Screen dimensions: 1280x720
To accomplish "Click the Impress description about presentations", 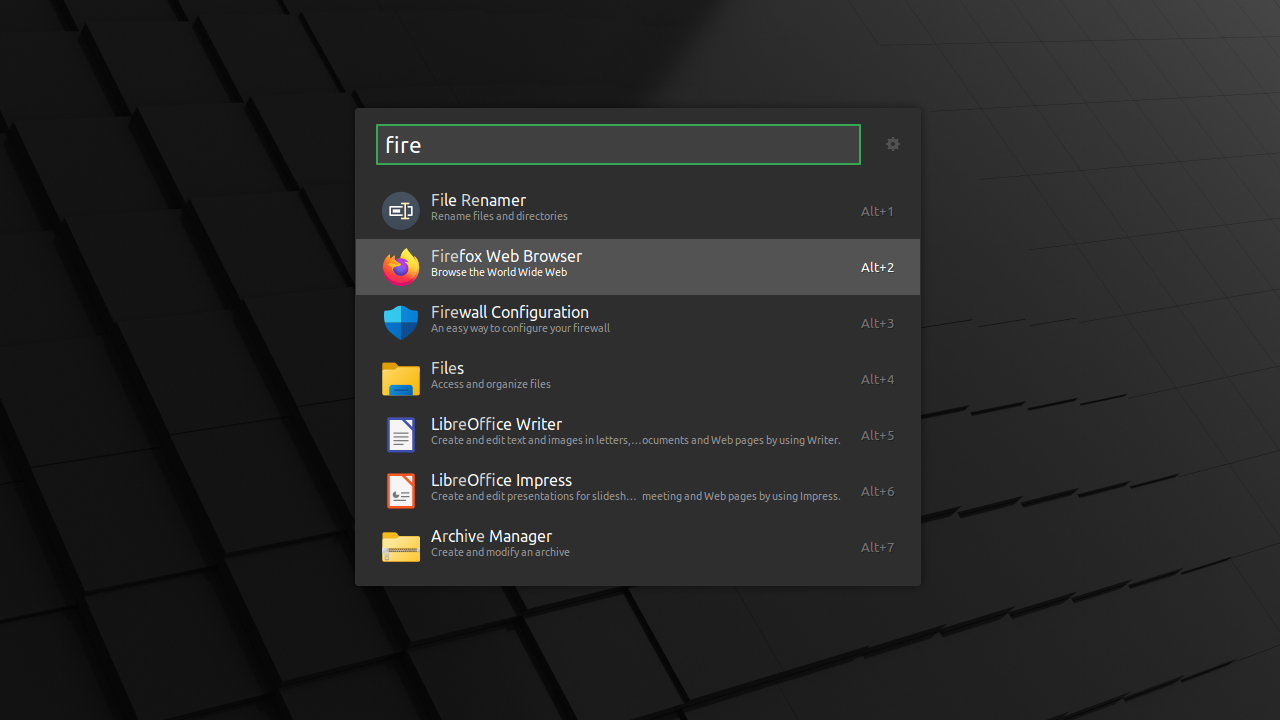I will pyautogui.click(x=636, y=496).
